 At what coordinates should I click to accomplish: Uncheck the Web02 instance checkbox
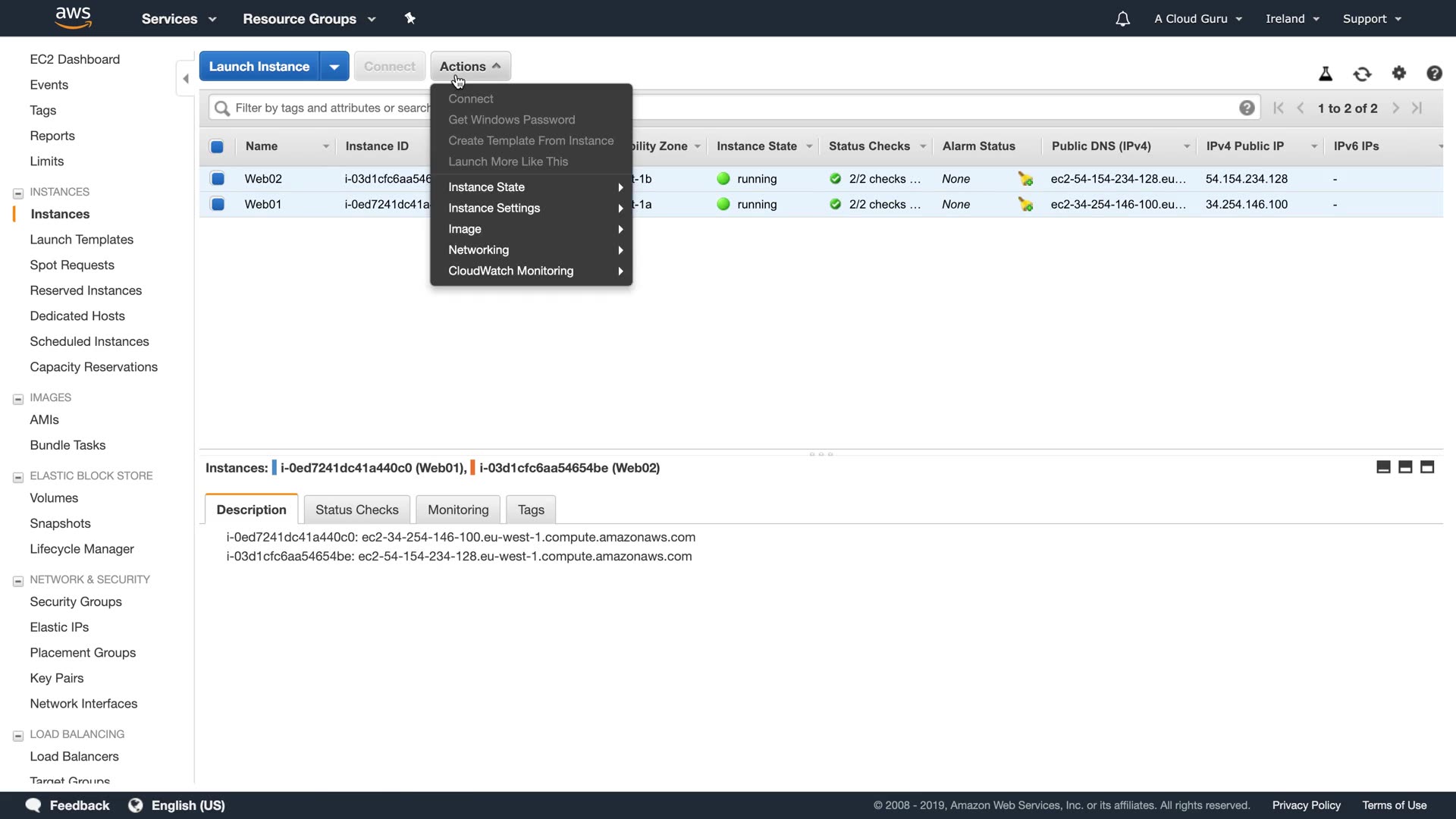pyautogui.click(x=218, y=179)
